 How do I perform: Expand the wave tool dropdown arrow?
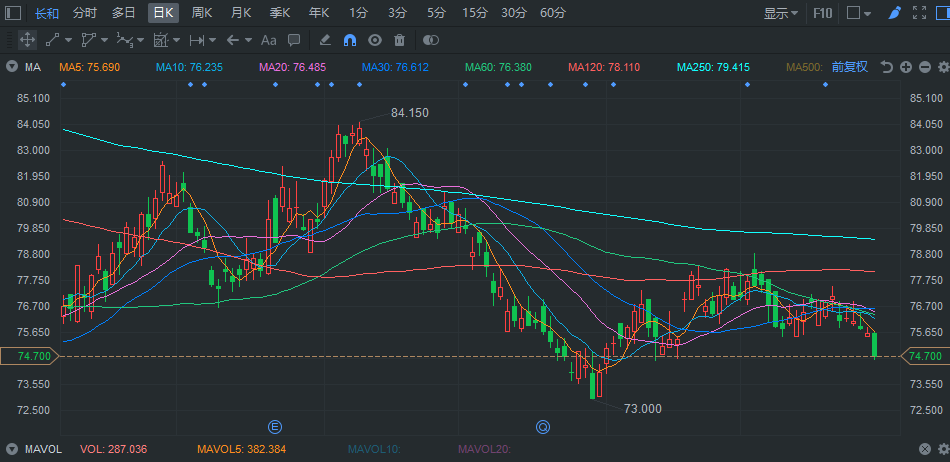click(141, 40)
